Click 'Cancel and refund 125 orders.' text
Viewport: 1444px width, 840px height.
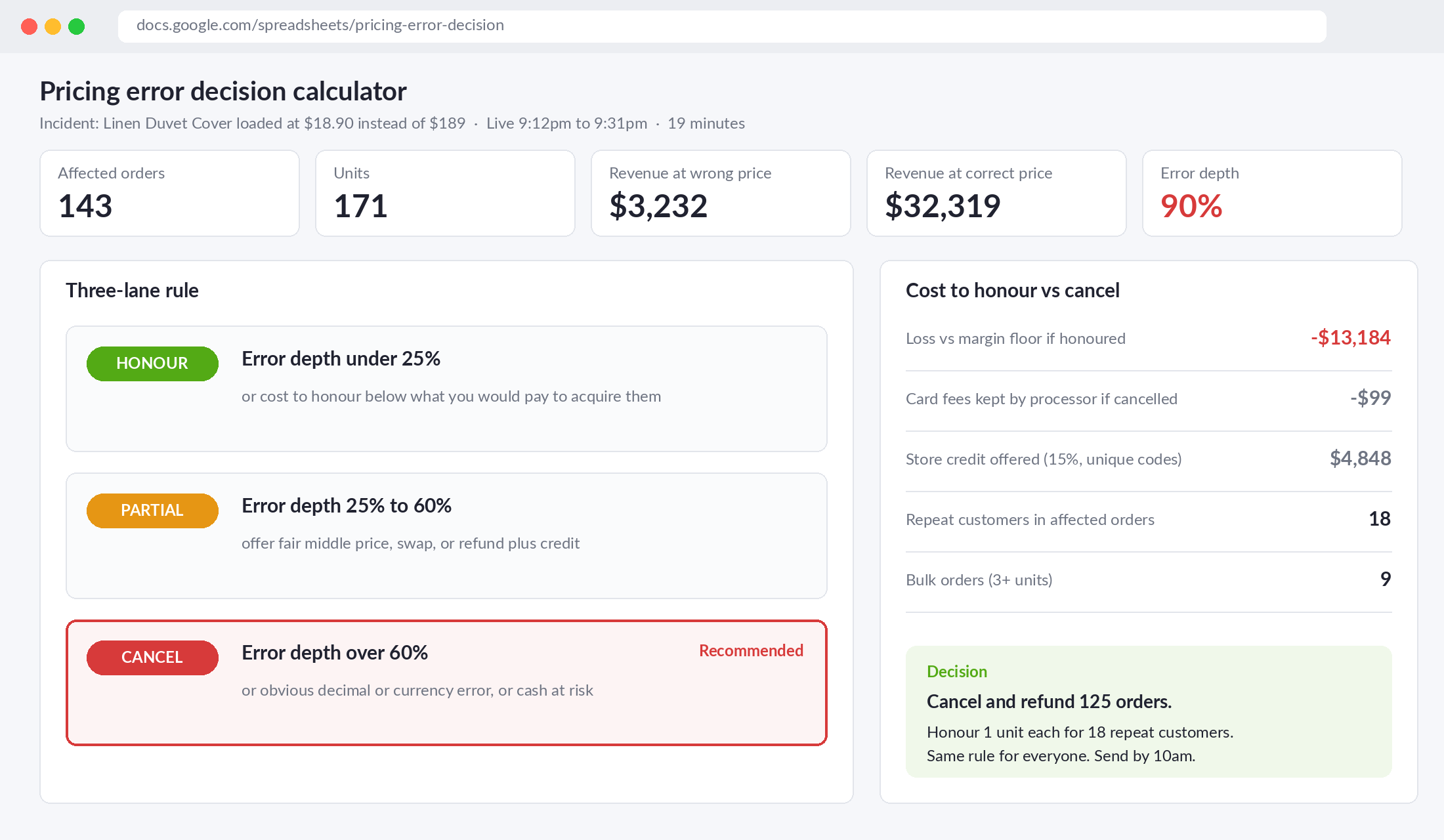pos(1049,702)
